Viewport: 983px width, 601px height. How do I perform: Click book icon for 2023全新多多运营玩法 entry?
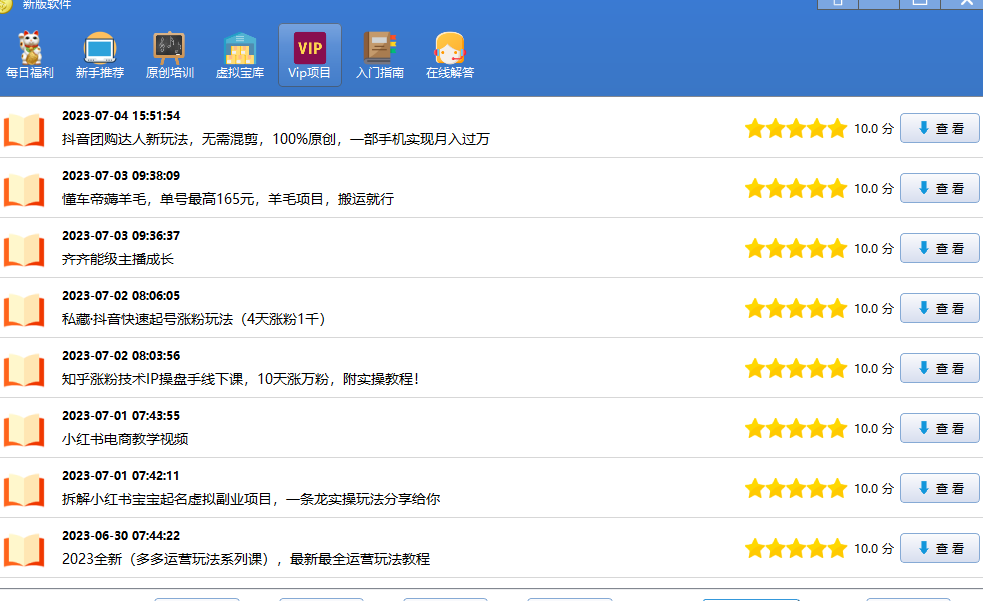coord(24,551)
